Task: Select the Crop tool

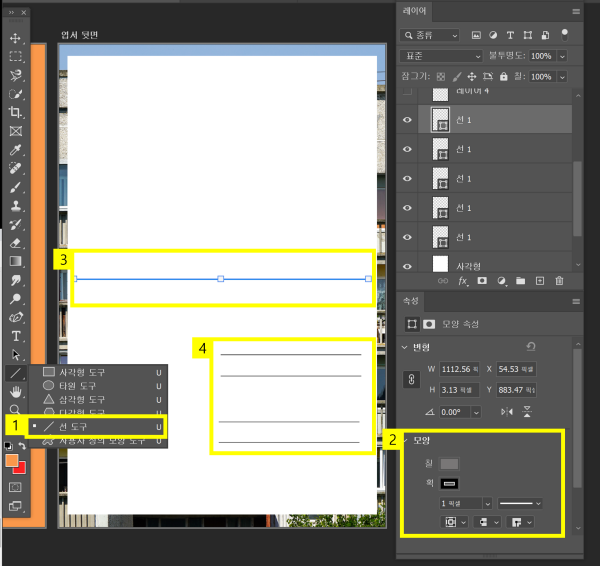Action: [15, 112]
